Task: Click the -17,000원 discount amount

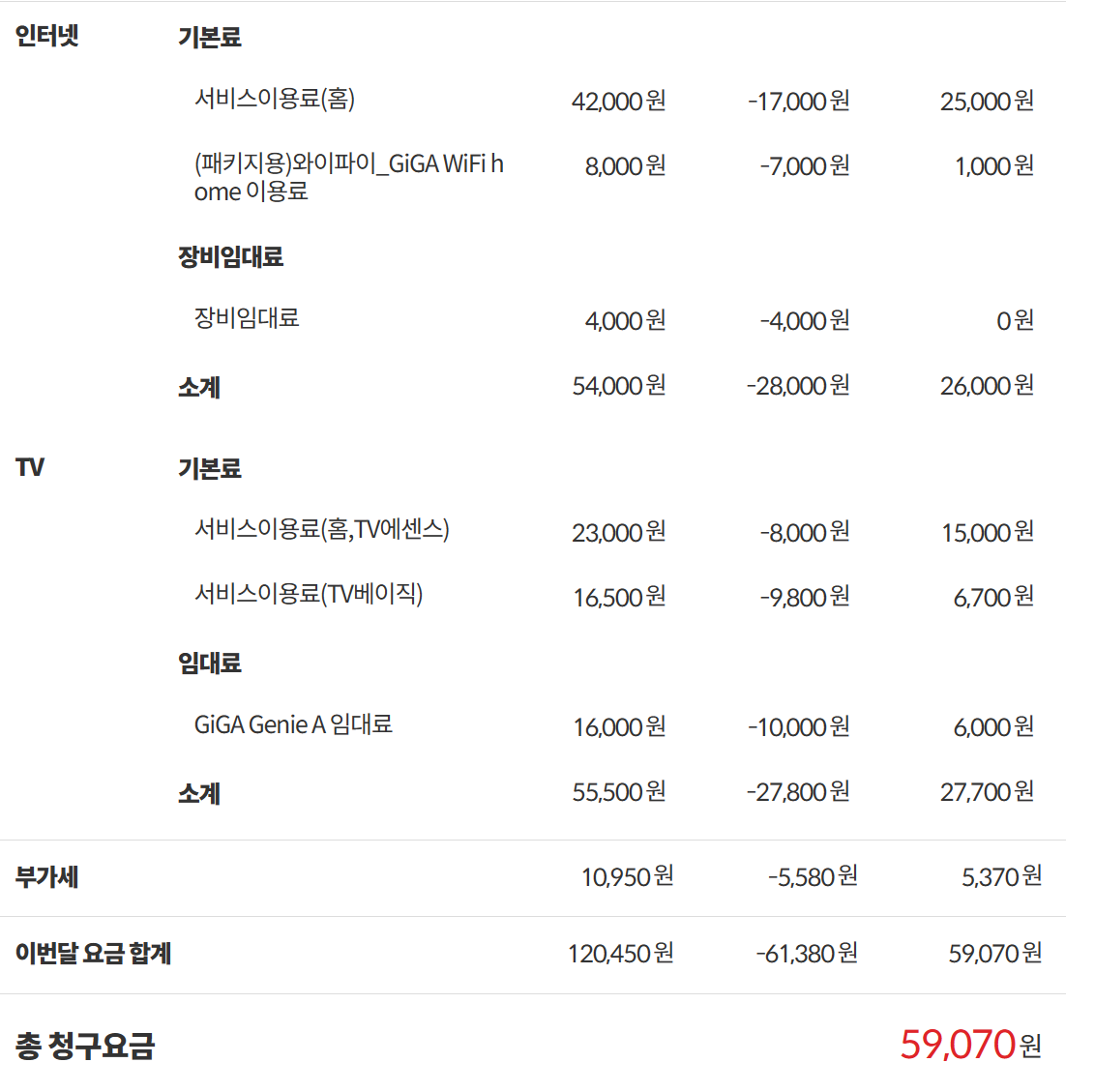Action: point(798,102)
